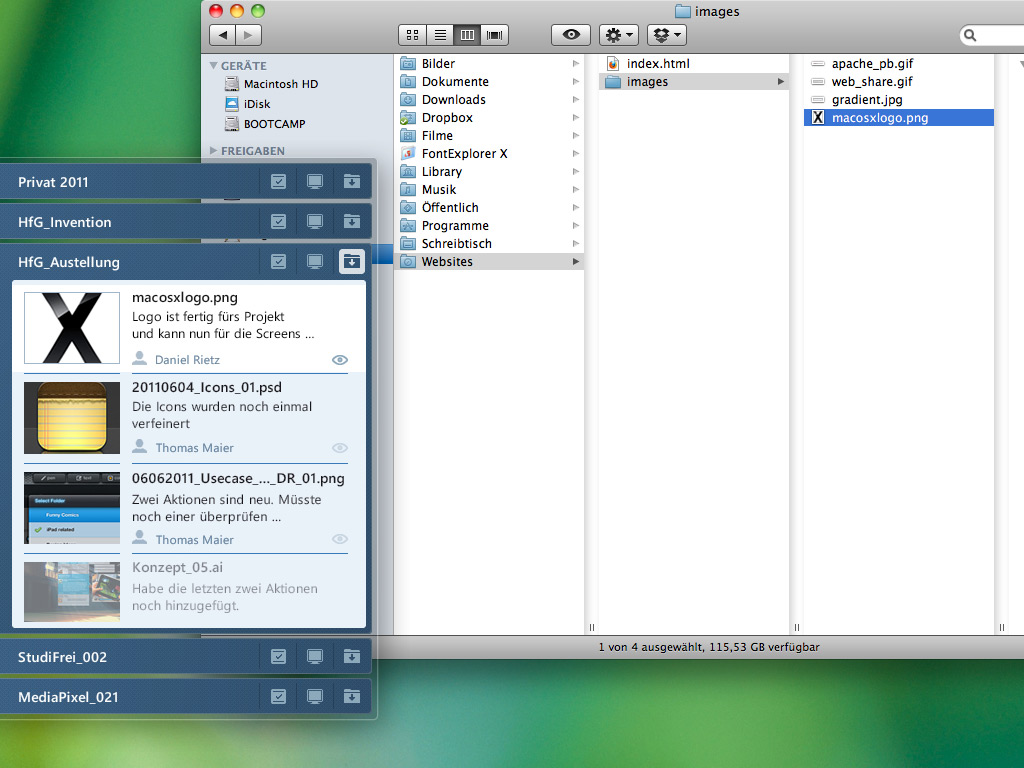
Task: Open the yellow notes icon thumbnail
Action: point(72,418)
